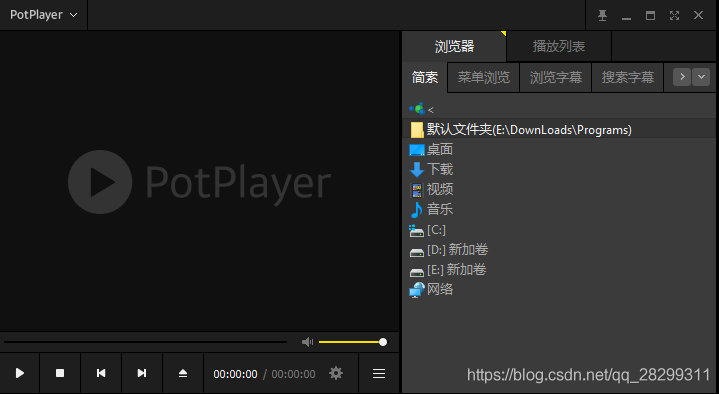Screen dimensions: 719x394
Task: Switch to the 浏览器 tab
Action: (454, 46)
